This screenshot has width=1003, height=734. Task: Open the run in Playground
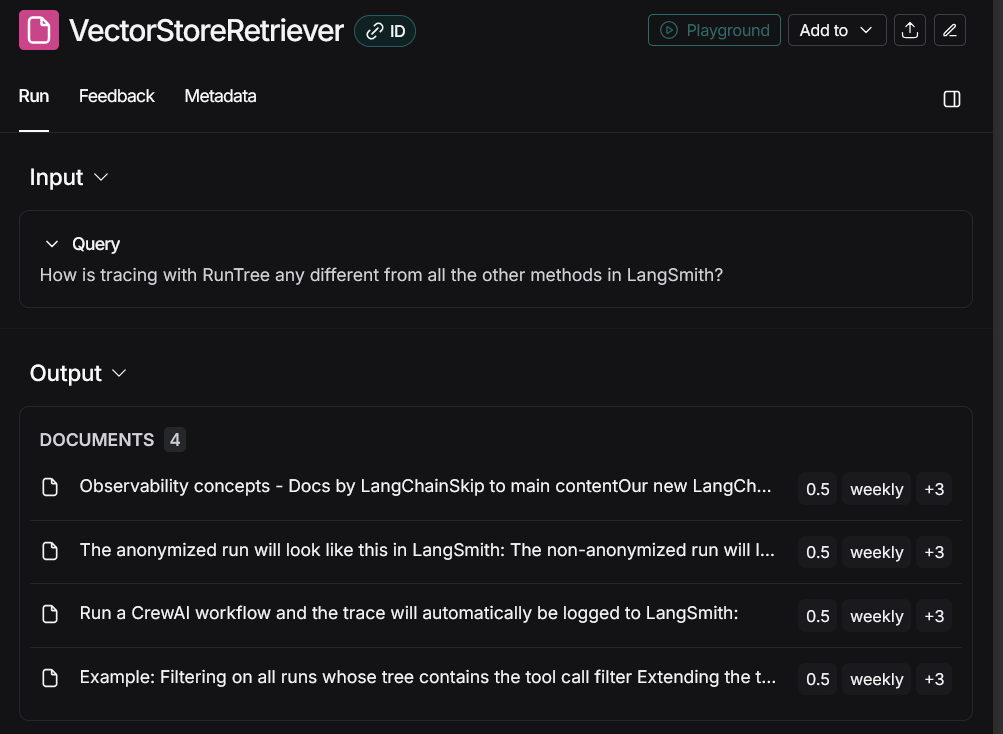coord(714,30)
